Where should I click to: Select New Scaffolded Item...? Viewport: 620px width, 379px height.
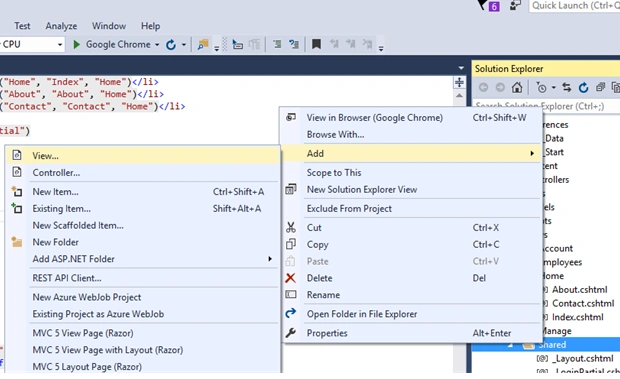[143, 225]
